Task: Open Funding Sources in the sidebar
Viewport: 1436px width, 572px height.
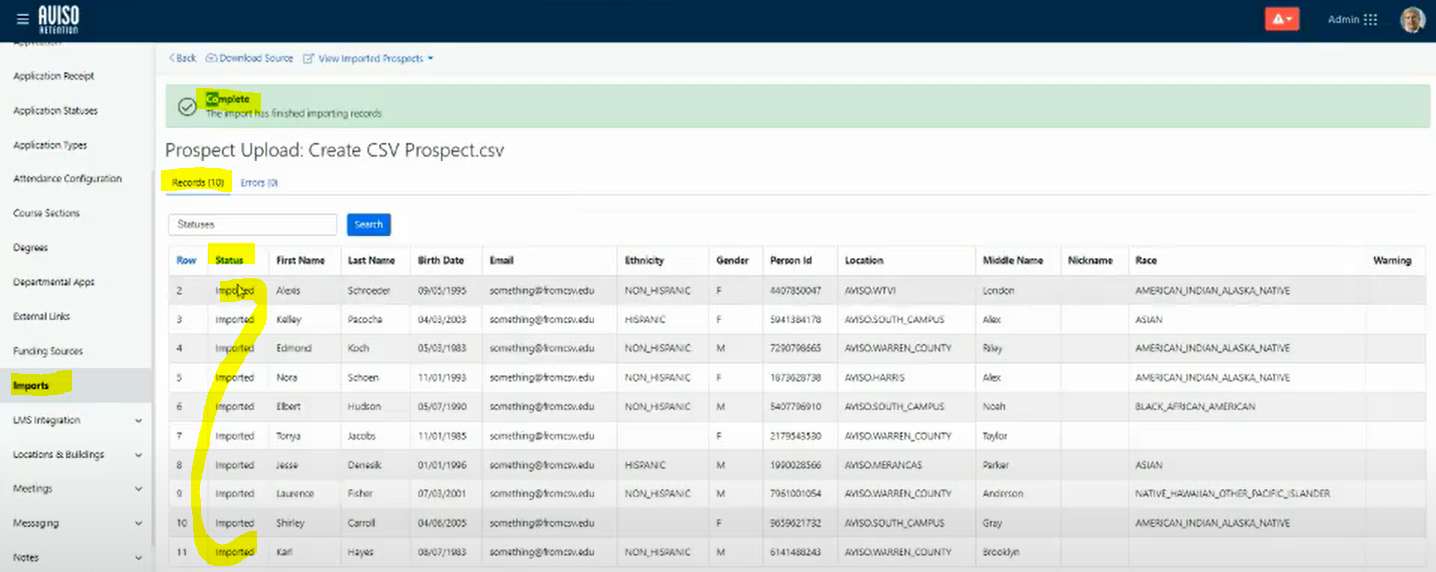Action: [48, 351]
